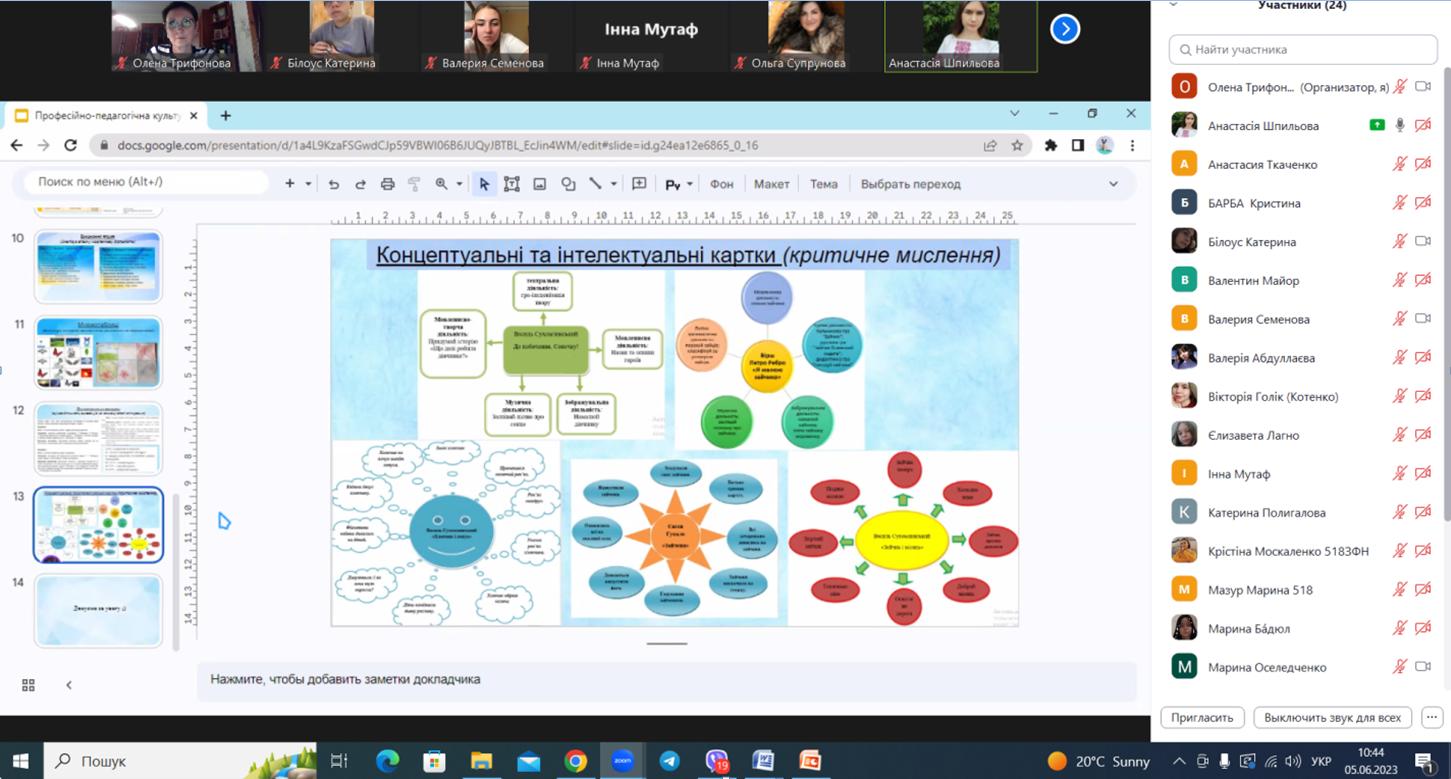Click the Print icon in Slides toolbar
The height and width of the screenshot is (779, 1451).
(387, 184)
